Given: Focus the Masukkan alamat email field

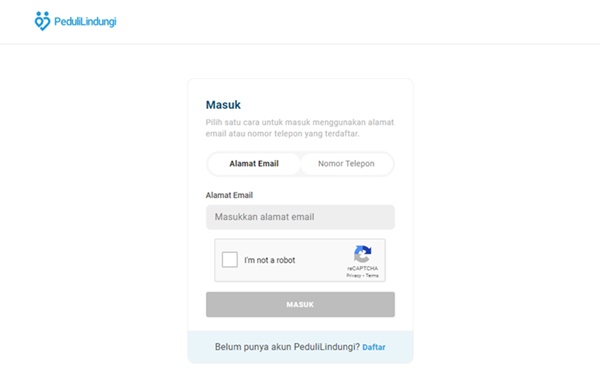Looking at the screenshot, I should click(300, 217).
